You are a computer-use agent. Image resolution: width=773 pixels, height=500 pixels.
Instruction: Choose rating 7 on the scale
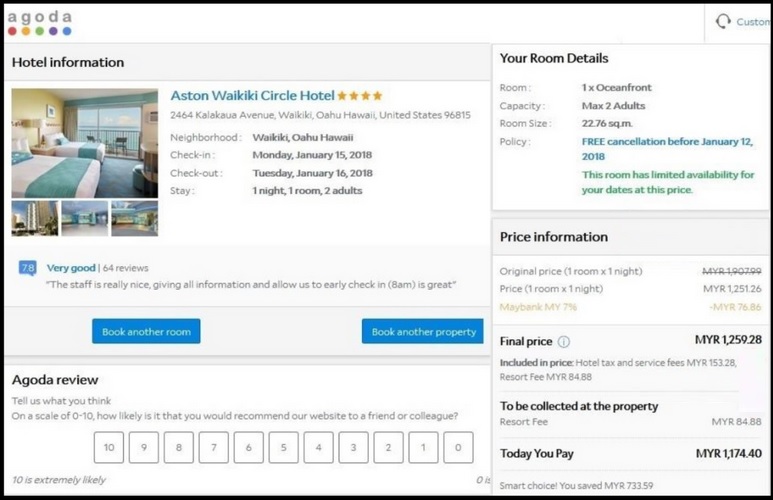214,447
